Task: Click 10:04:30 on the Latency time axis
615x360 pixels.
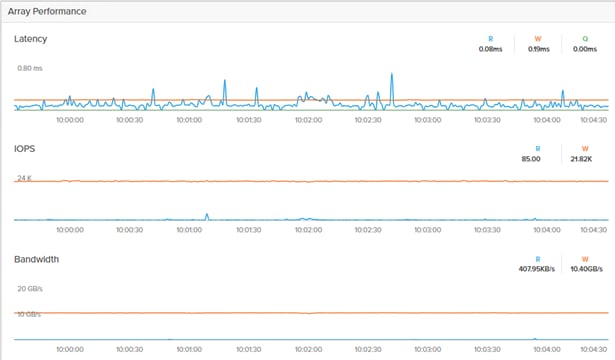Action: coord(593,120)
